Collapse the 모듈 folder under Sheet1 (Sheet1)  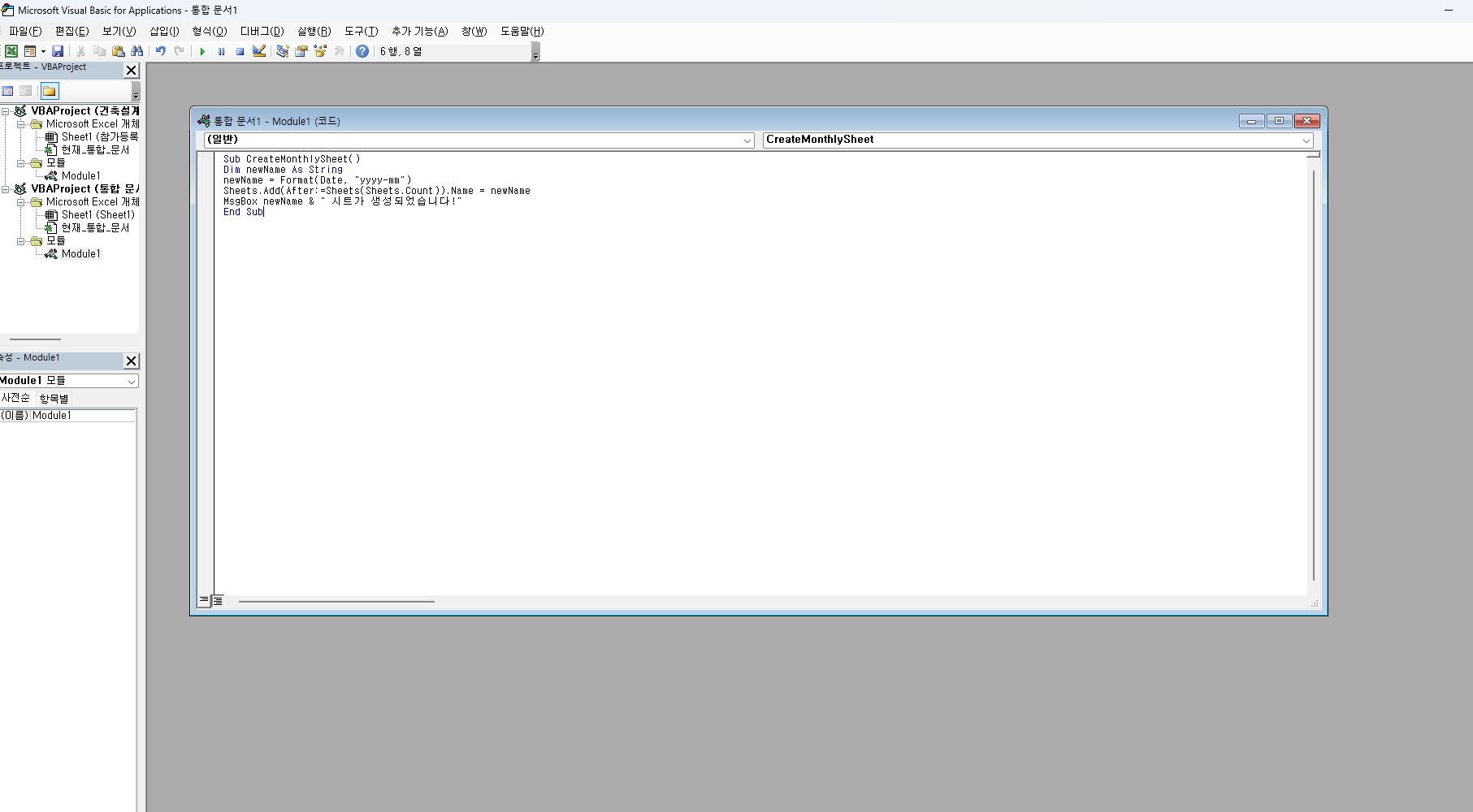coord(19,240)
